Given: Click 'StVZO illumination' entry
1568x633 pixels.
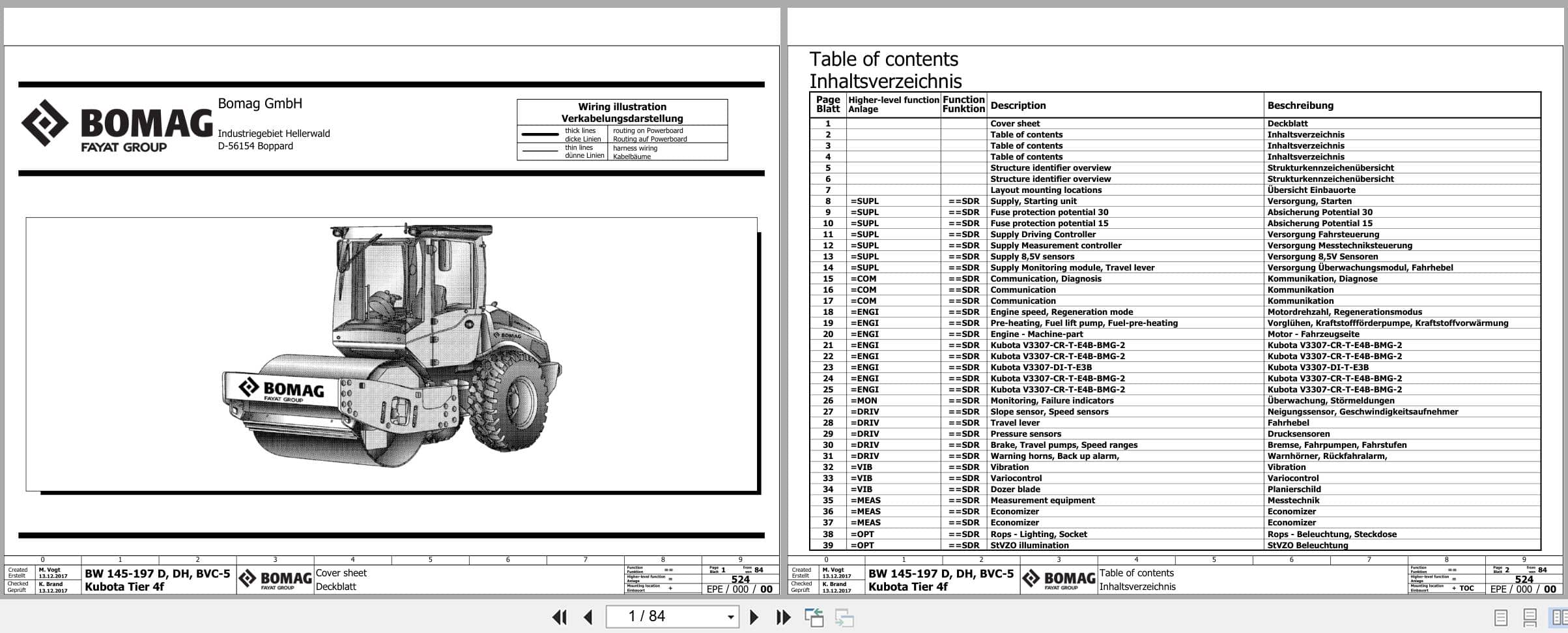Looking at the screenshot, I should click(x=1029, y=546).
